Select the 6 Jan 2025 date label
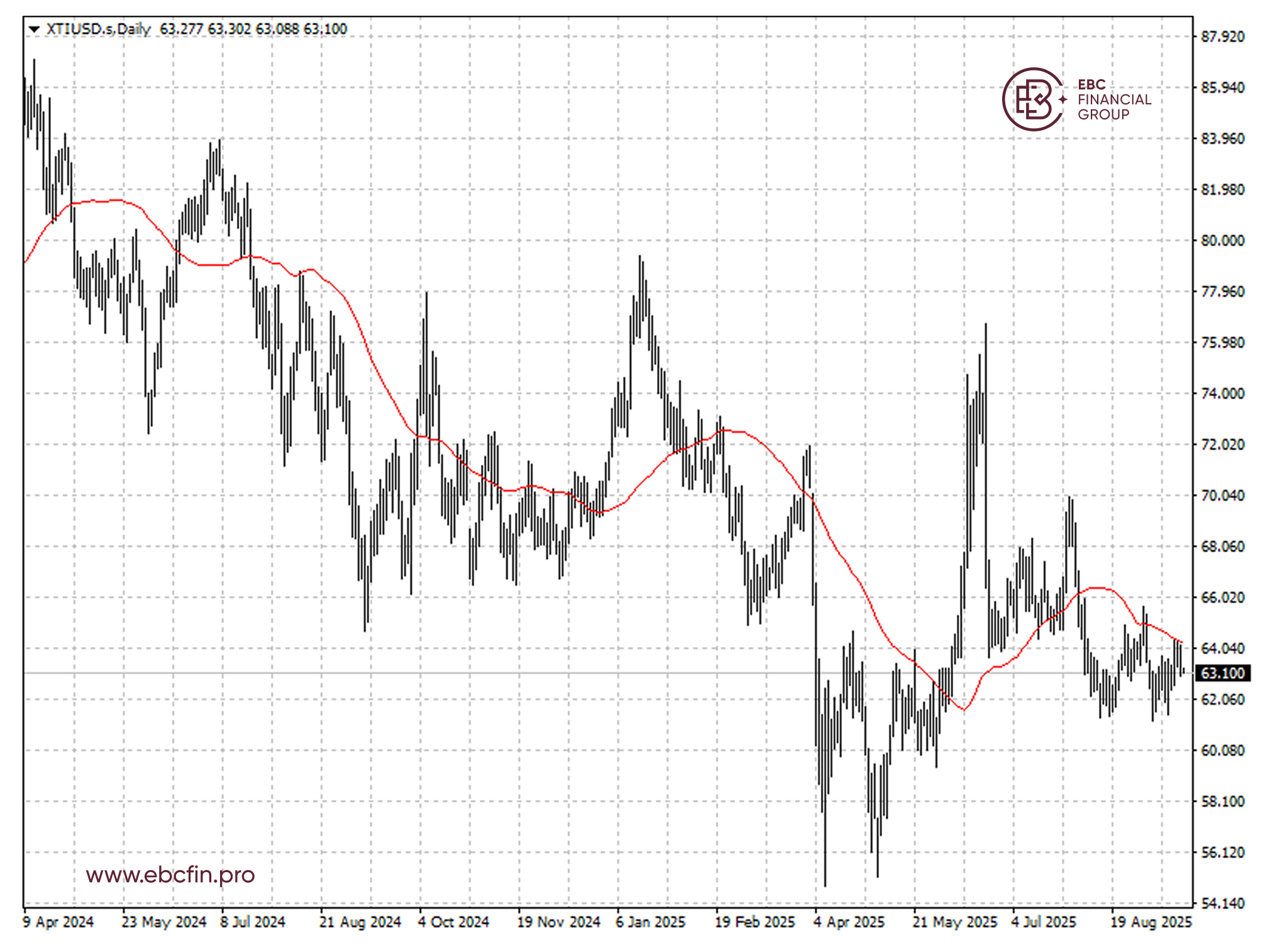The width and height of the screenshot is (1275, 952). (650, 922)
